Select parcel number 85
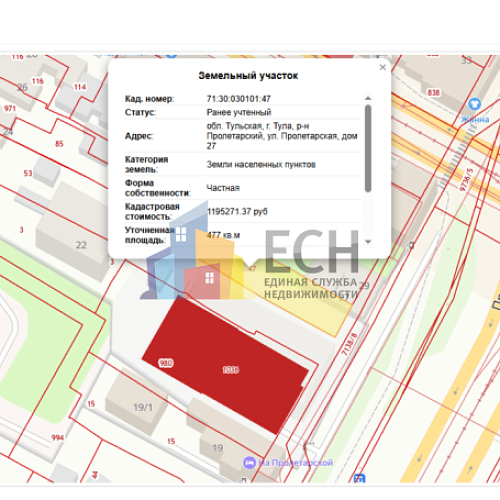This screenshot has width=500, height=500. click(x=59, y=144)
